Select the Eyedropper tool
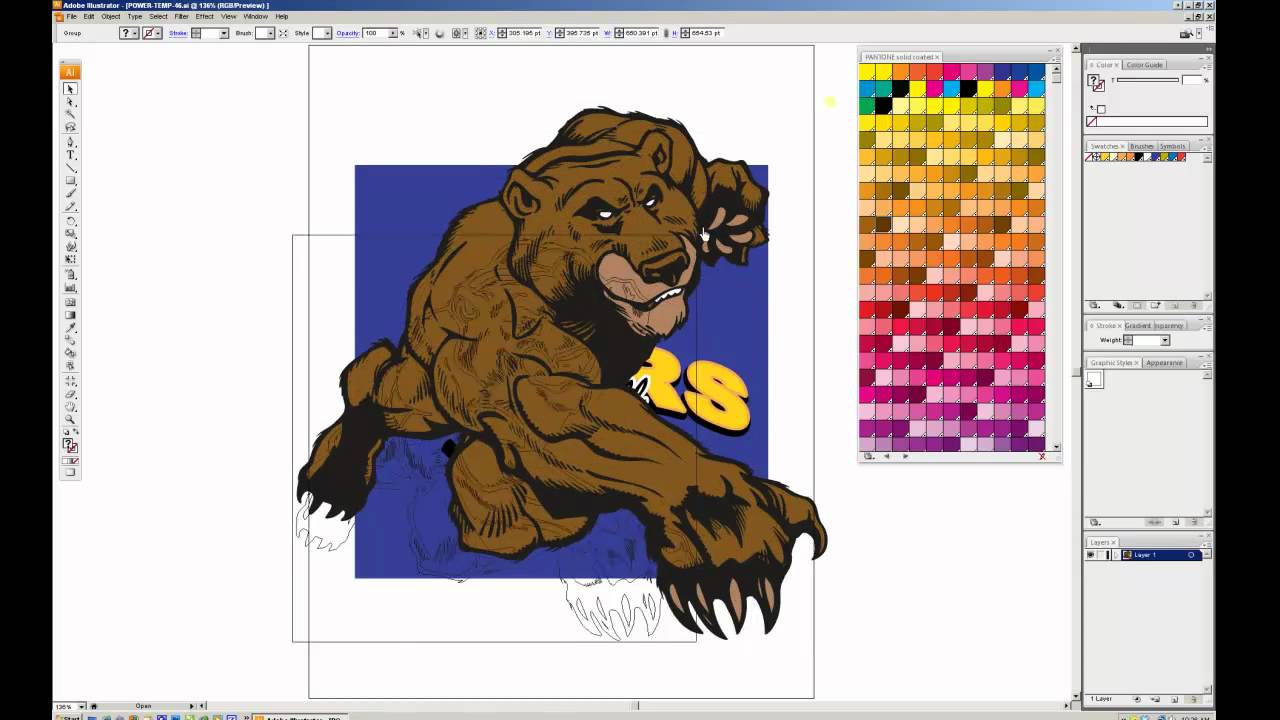Viewport: 1280px width, 720px height. pos(70,327)
